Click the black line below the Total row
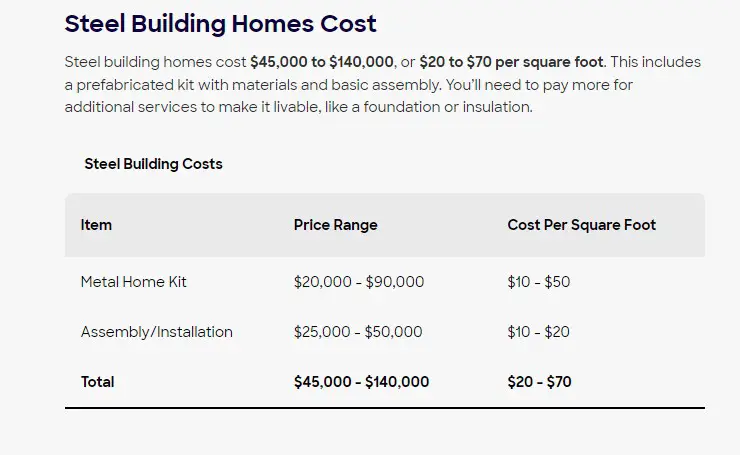The width and height of the screenshot is (740, 455). point(385,408)
